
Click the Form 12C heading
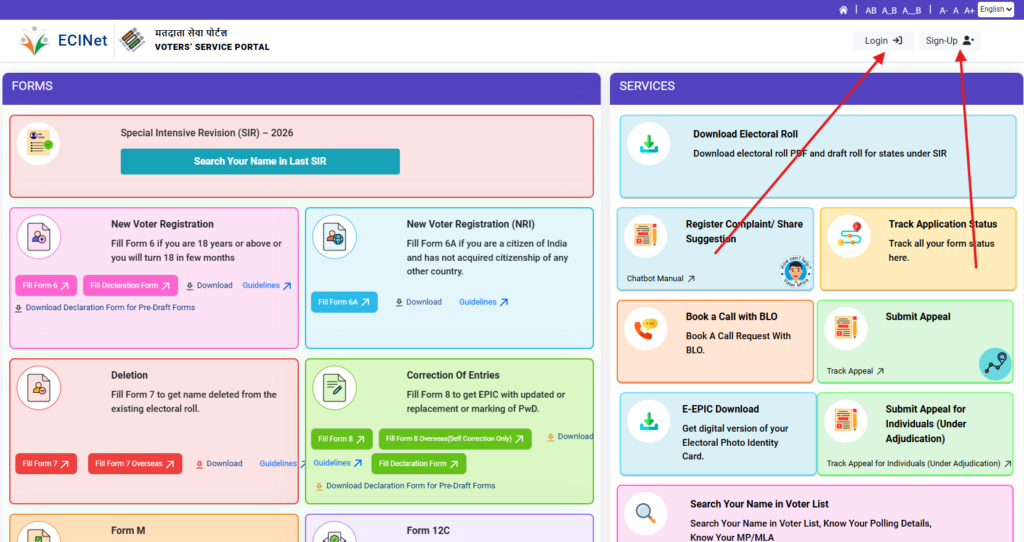[x=428, y=530]
